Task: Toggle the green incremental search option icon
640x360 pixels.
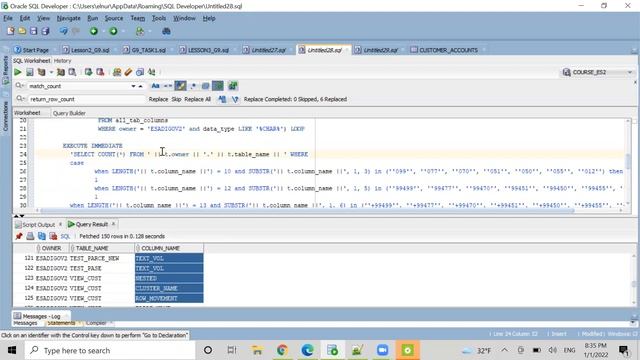Action: [233, 86]
